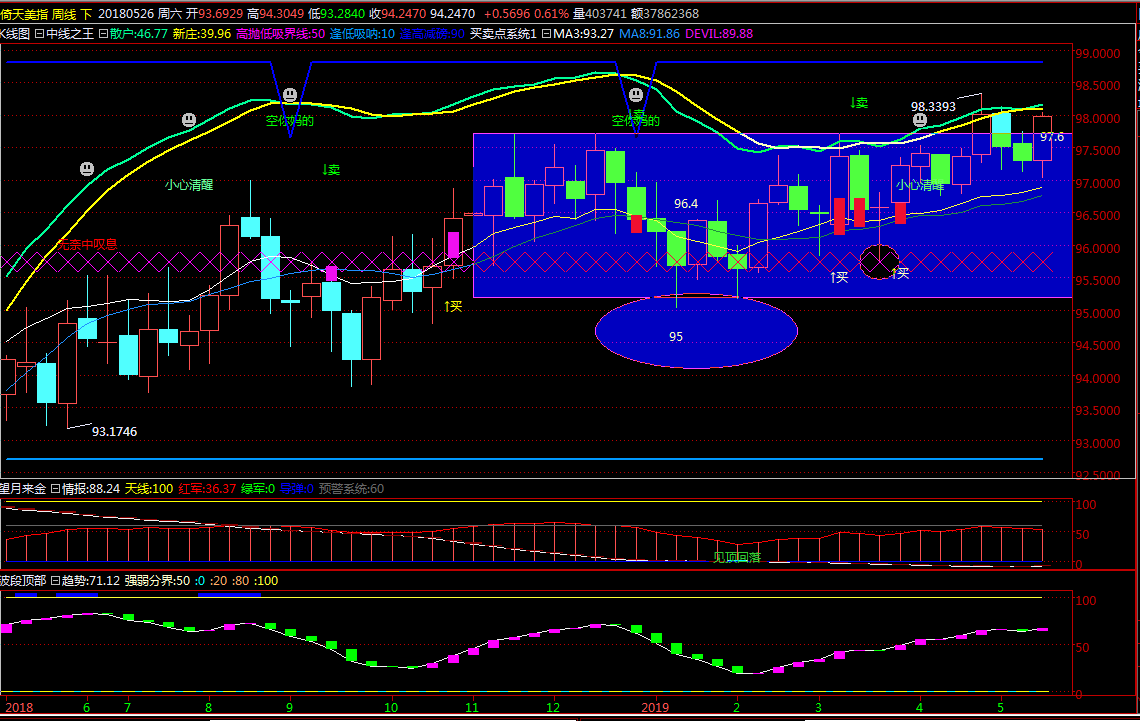Click the yellow ↑买 buy signal marker
Screen dimensions: 1140x721
pos(453,306)
